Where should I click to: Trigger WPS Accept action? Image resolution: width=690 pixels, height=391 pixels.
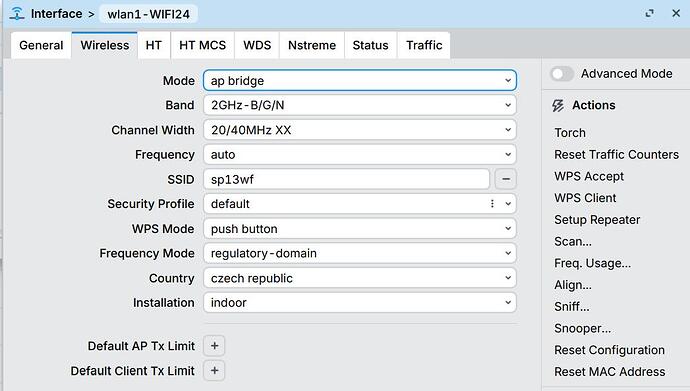coord(589,176)
